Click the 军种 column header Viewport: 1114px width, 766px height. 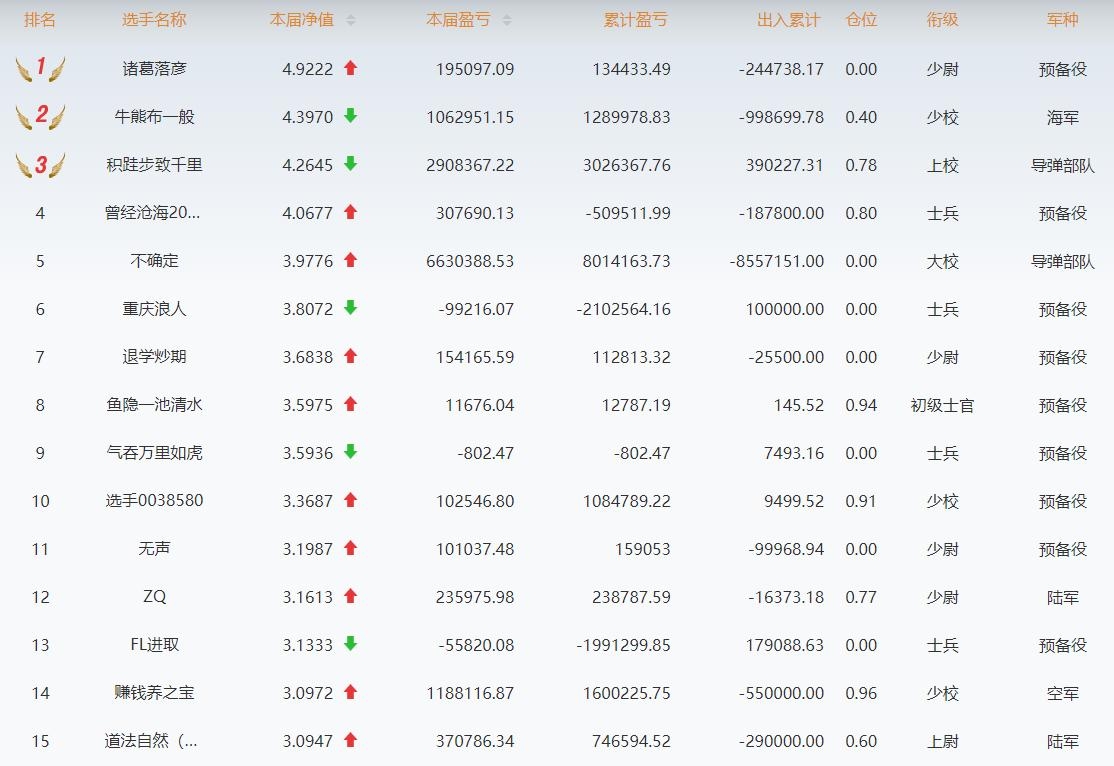point(1062,20)
